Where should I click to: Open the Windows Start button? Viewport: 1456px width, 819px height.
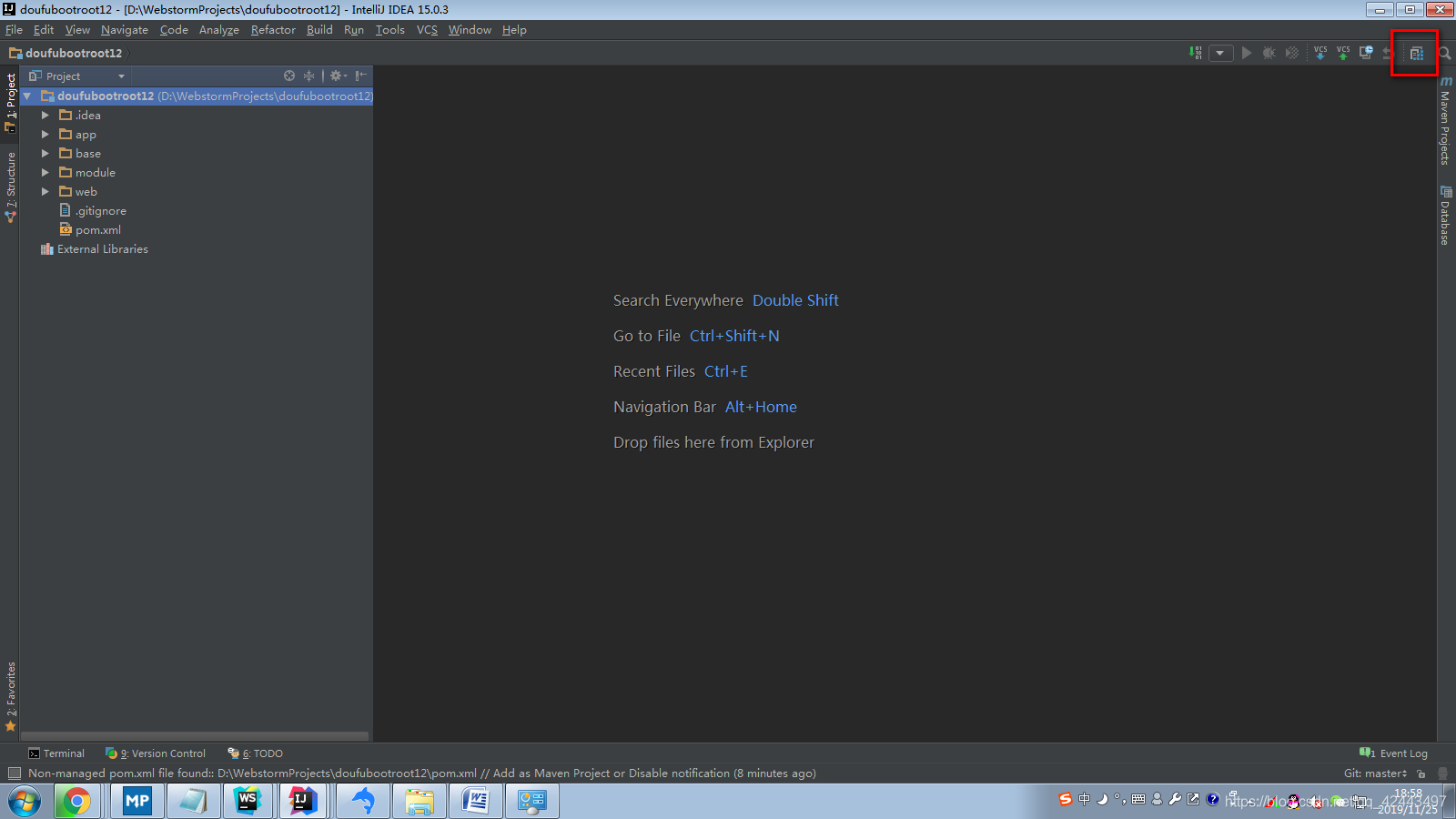click(x=24, y=802)
